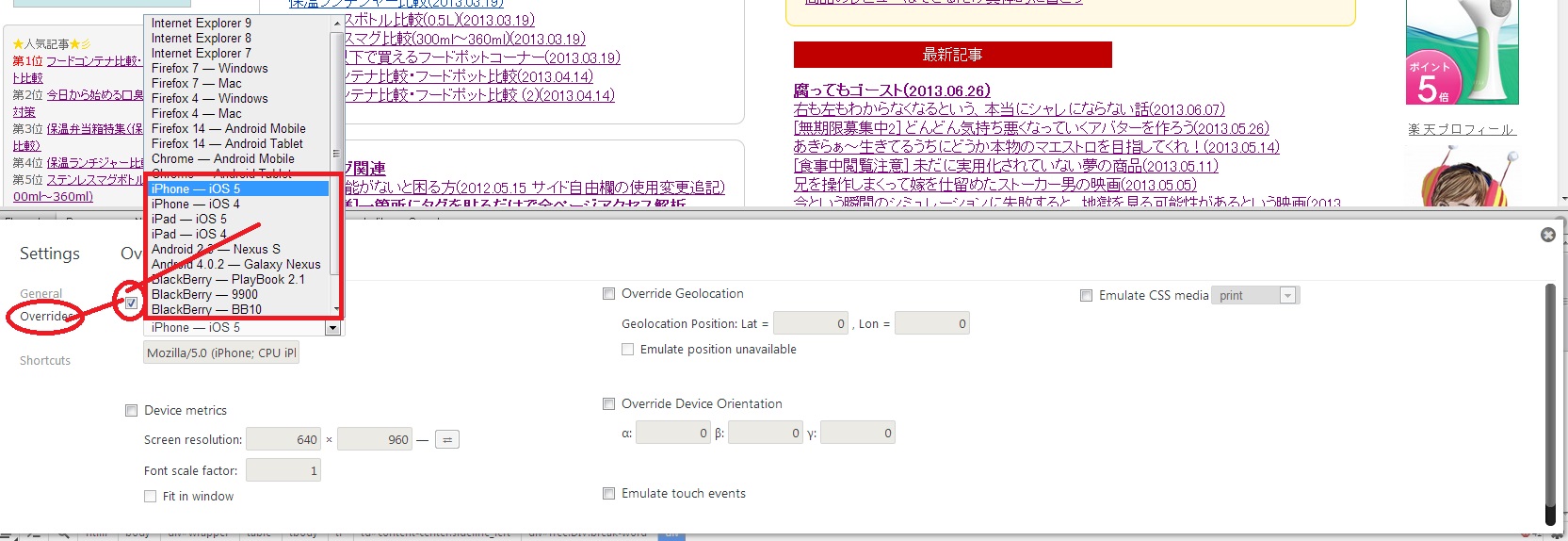Click the Font scale factor input field
The height and width of the screenshot is (541, 1568).
[283, 470]
